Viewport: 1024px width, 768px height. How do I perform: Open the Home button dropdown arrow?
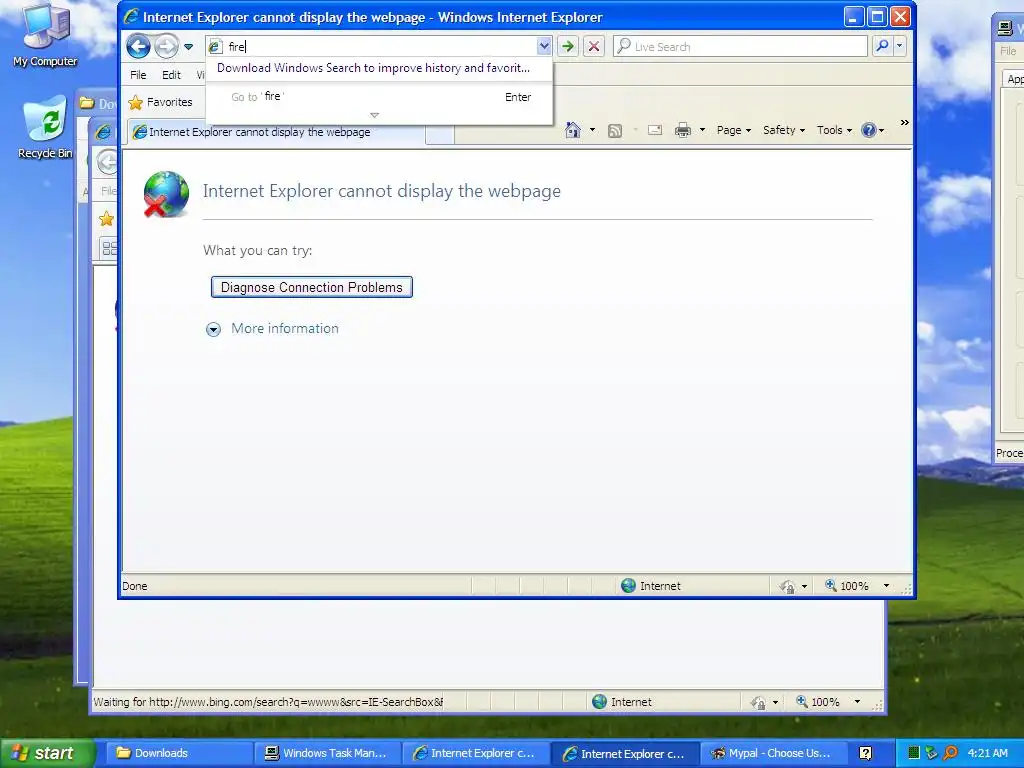click(x=592, y=130)
